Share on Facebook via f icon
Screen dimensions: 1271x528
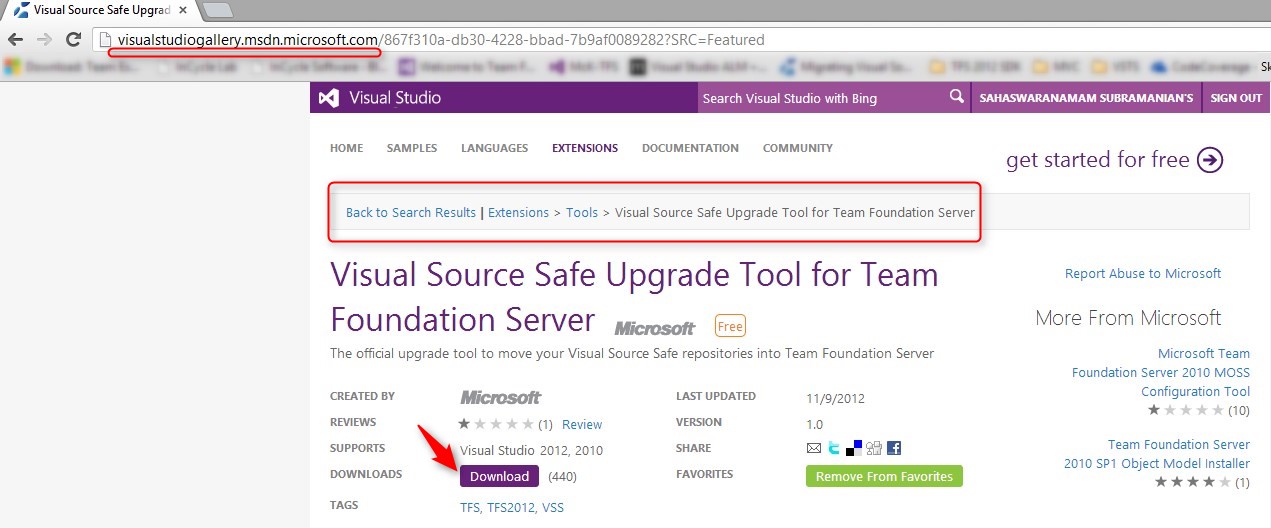[x=894, y=448]
